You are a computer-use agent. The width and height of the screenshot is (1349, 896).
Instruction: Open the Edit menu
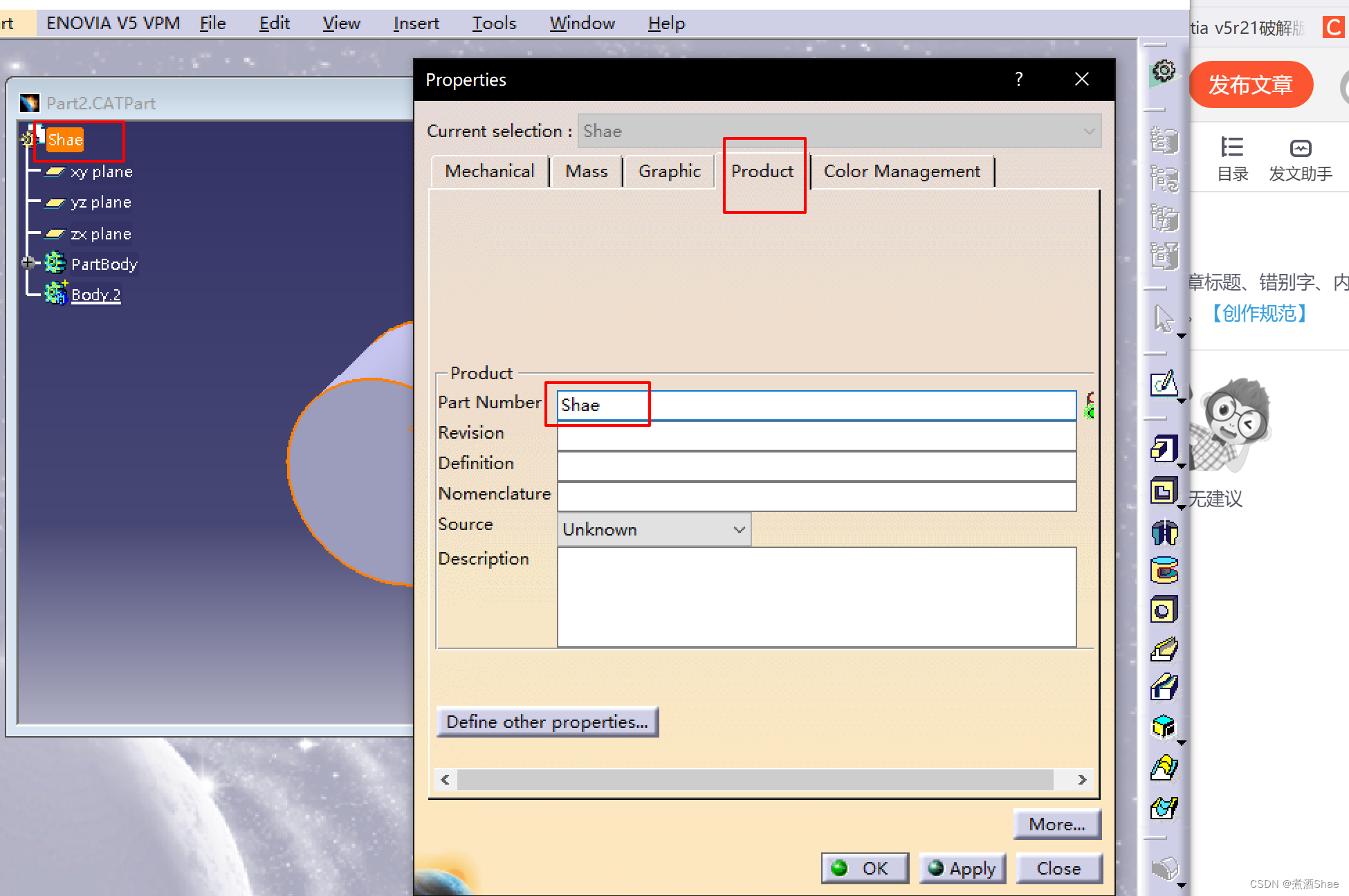pyautogui.click(x=274, y=24)
